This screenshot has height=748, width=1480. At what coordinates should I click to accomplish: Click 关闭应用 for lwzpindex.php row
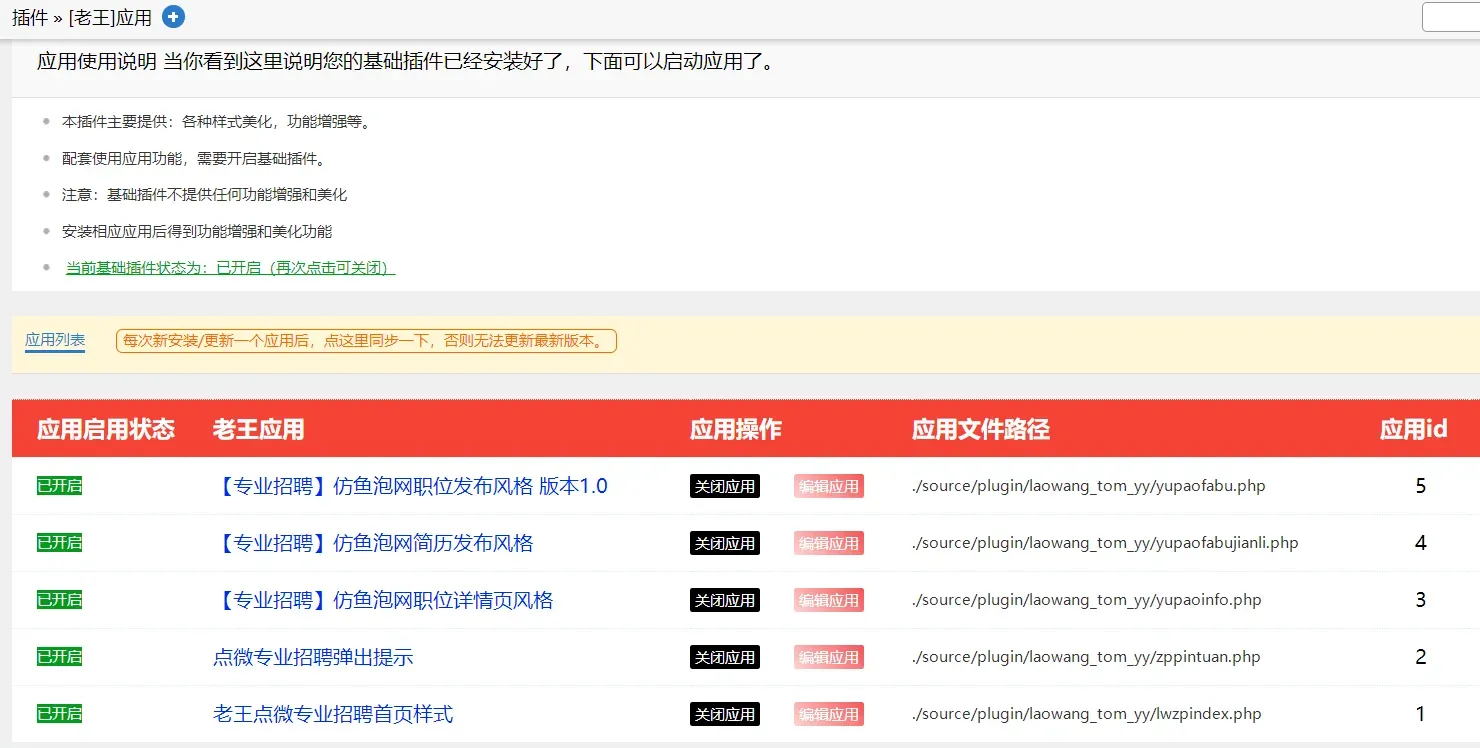coord(725,714)
